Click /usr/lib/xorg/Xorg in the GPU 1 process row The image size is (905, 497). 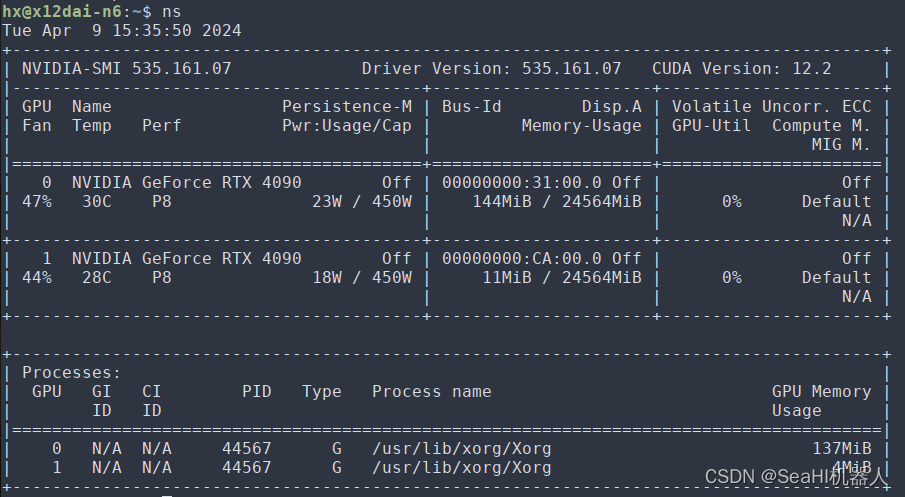pyautogui.click(x=462, y=468)
